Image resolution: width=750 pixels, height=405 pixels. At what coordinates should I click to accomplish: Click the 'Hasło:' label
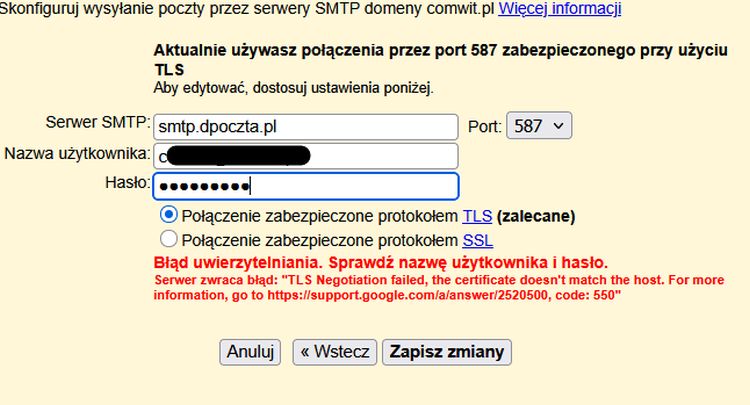[x=128, y=182]
